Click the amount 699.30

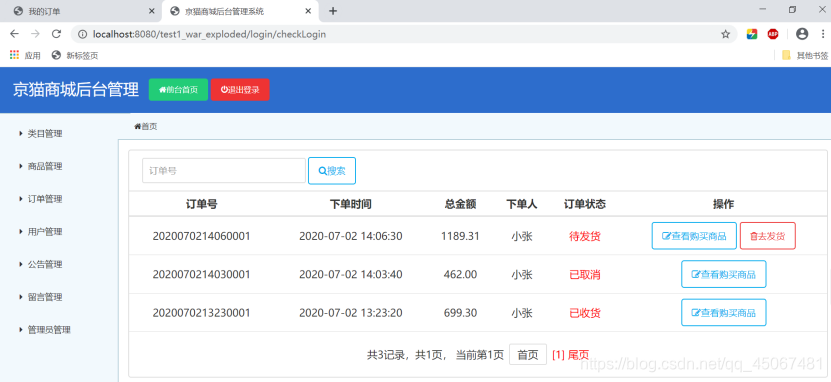coord(460,313)
